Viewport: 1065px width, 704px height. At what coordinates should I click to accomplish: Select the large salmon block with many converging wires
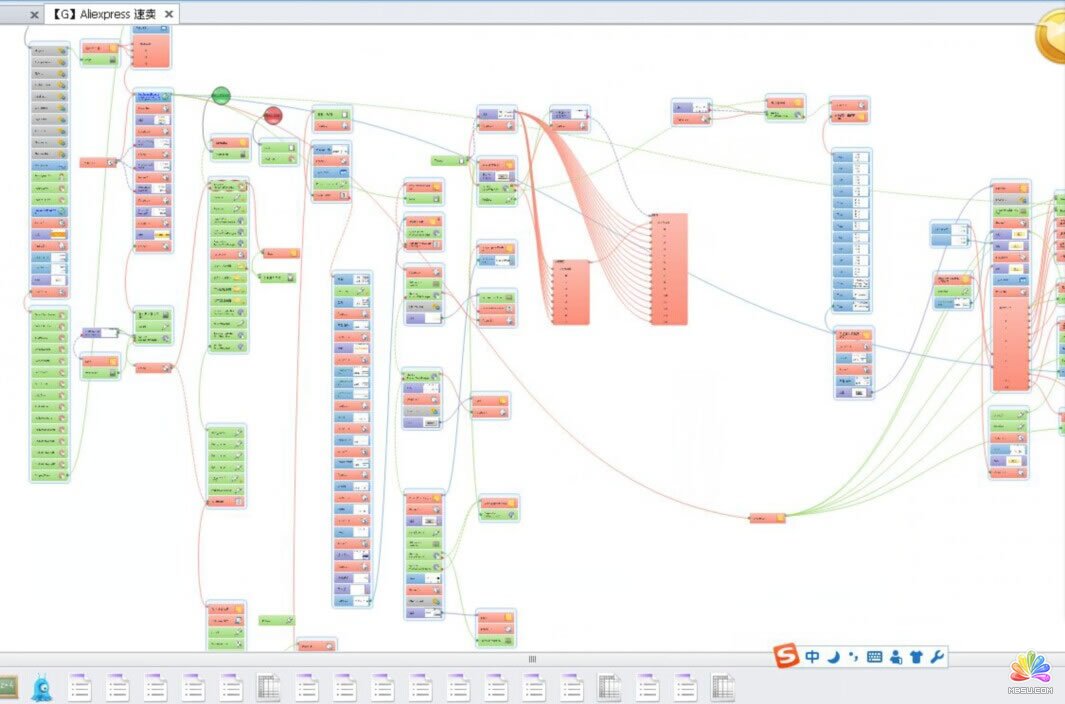click(x=669, y=268)
